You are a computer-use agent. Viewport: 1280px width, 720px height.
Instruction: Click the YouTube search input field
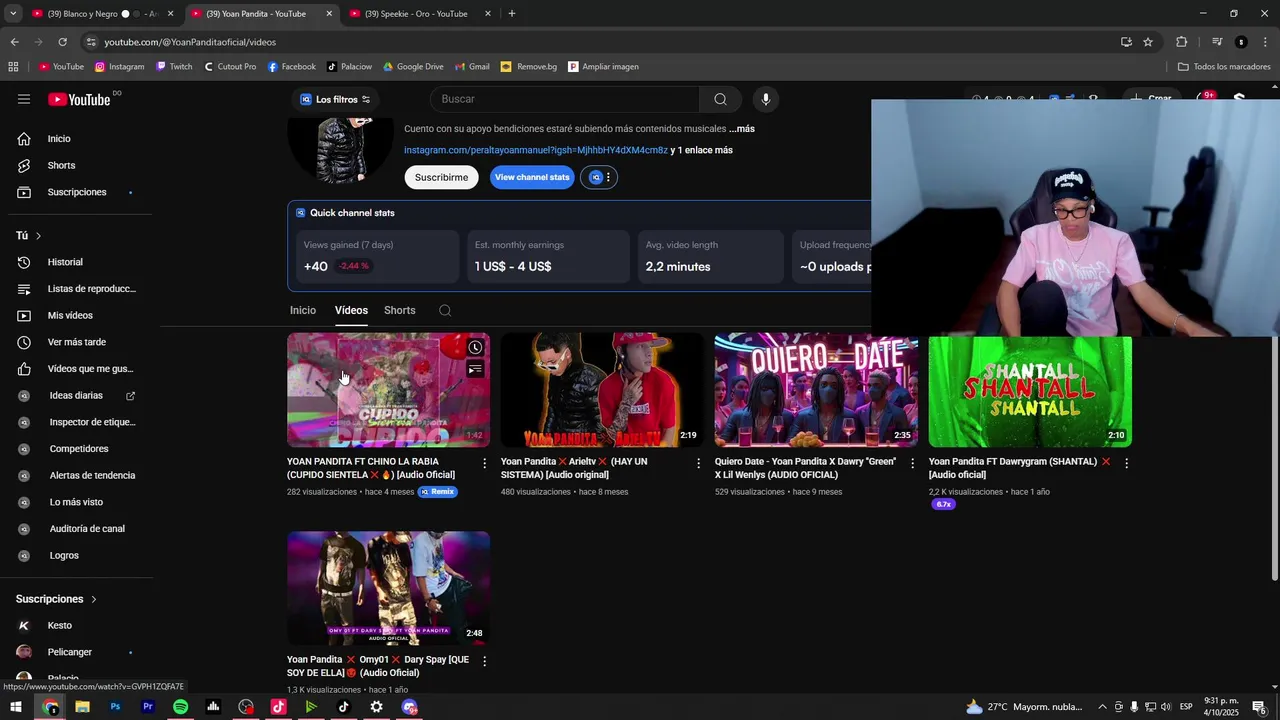pyautogui.click(x=565, y=99)
